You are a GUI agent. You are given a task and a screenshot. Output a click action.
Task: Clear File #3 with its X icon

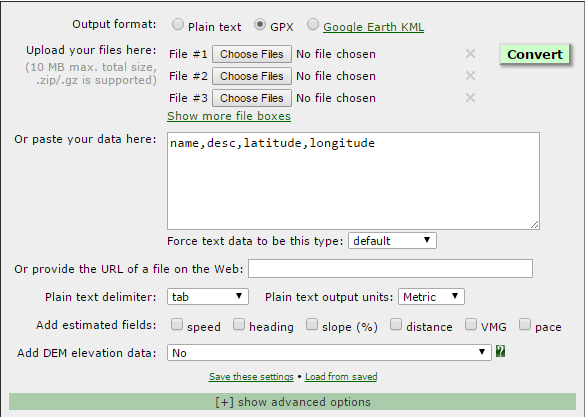coord(470,98)
